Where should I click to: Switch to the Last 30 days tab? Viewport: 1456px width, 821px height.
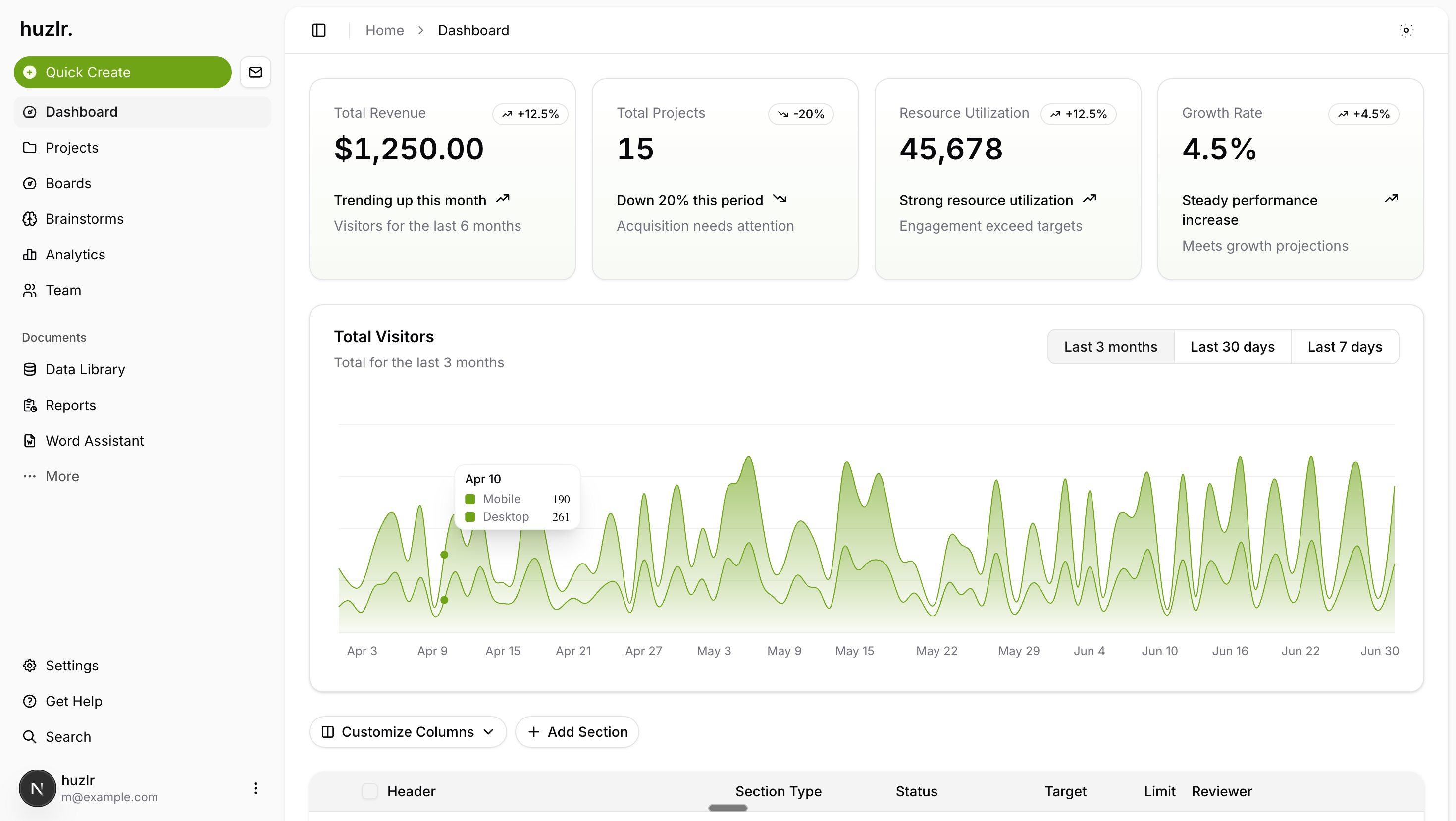1232,346
